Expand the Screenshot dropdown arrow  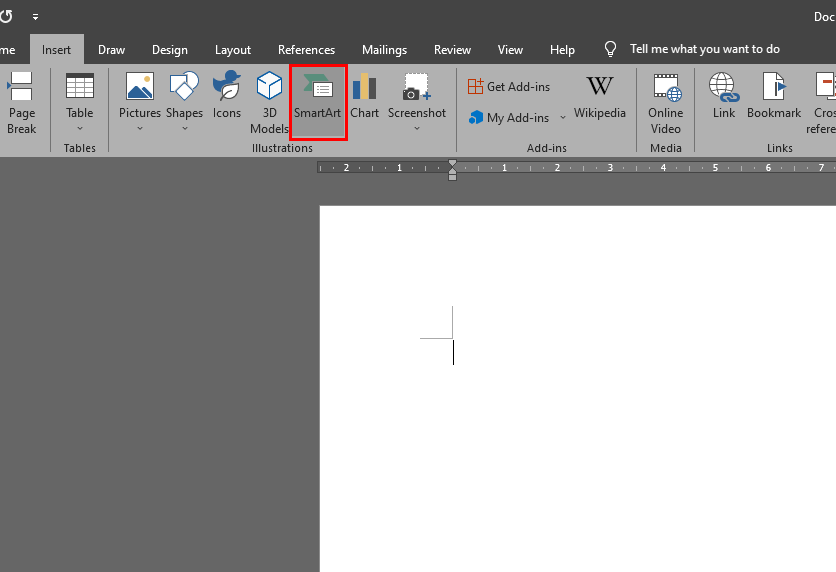click(x=417, y=128)
